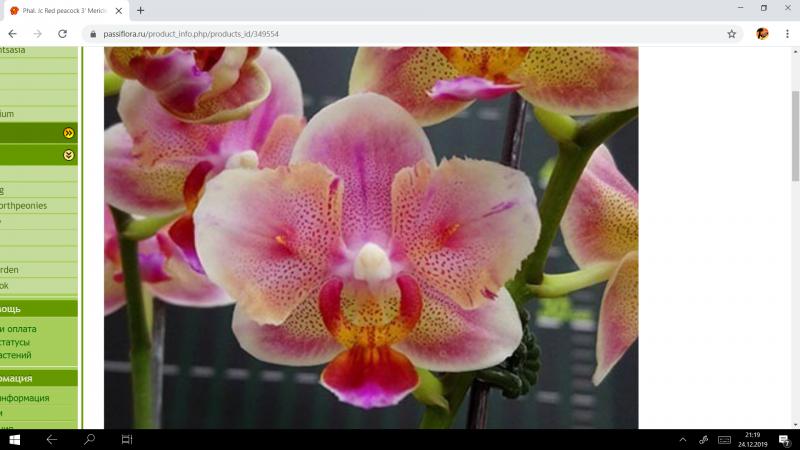Screen dimensions: 800x450
Task: Click the passiflora.ru address bar
Action: 400,33
